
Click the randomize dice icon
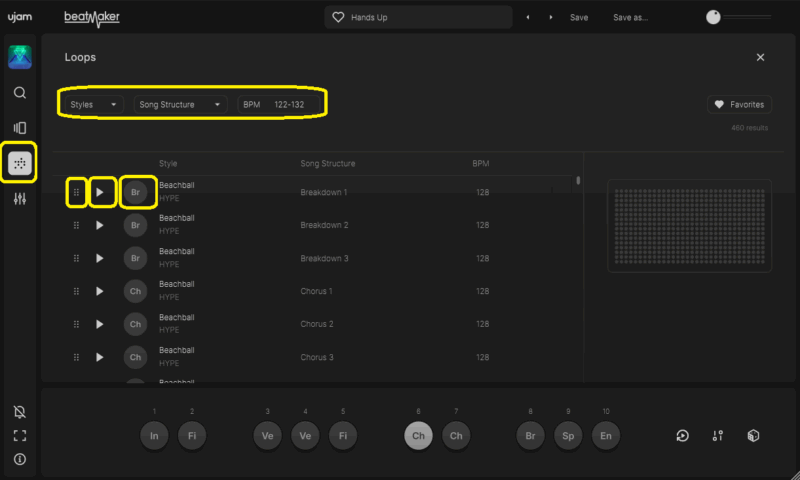753,436
